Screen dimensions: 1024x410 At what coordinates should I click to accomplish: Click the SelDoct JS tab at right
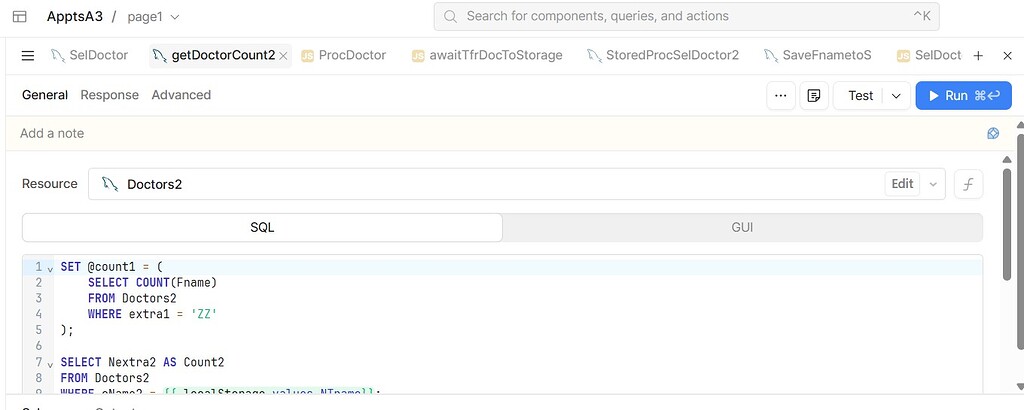tap(930, 55)
